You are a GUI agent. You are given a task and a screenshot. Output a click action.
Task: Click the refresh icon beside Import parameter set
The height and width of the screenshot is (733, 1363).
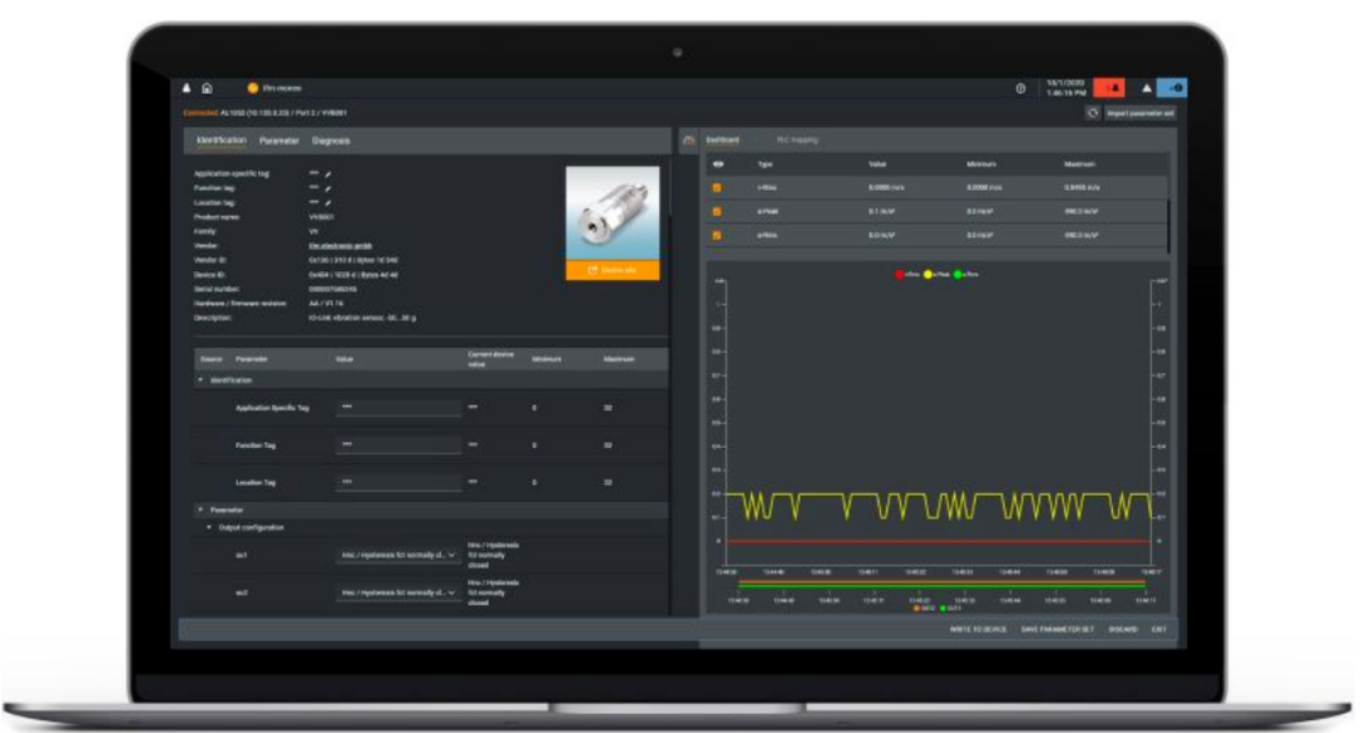(1093, 113)
